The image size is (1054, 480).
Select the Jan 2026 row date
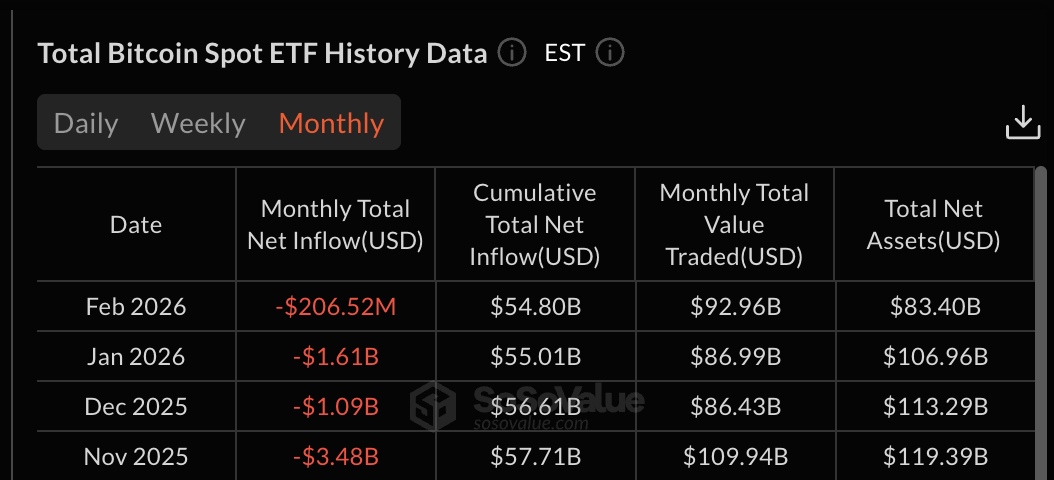(x=136, y=357)
